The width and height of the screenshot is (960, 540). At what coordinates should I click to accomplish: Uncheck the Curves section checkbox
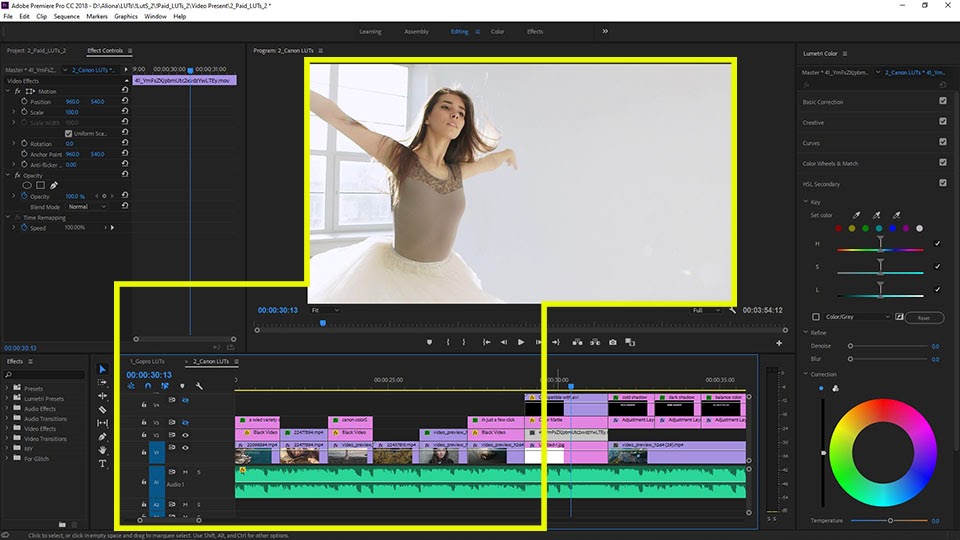[942, 142]
